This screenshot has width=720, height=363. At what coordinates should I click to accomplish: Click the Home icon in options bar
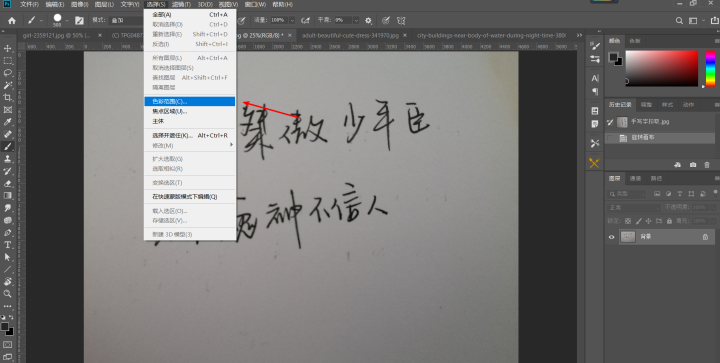coord(12,20)
